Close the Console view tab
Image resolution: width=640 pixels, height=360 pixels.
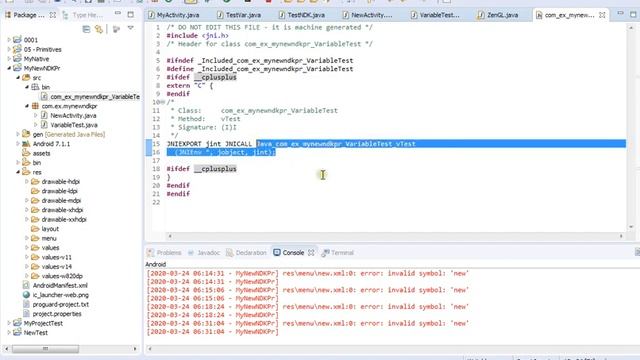pyautogui.click(x=311, y=253)
